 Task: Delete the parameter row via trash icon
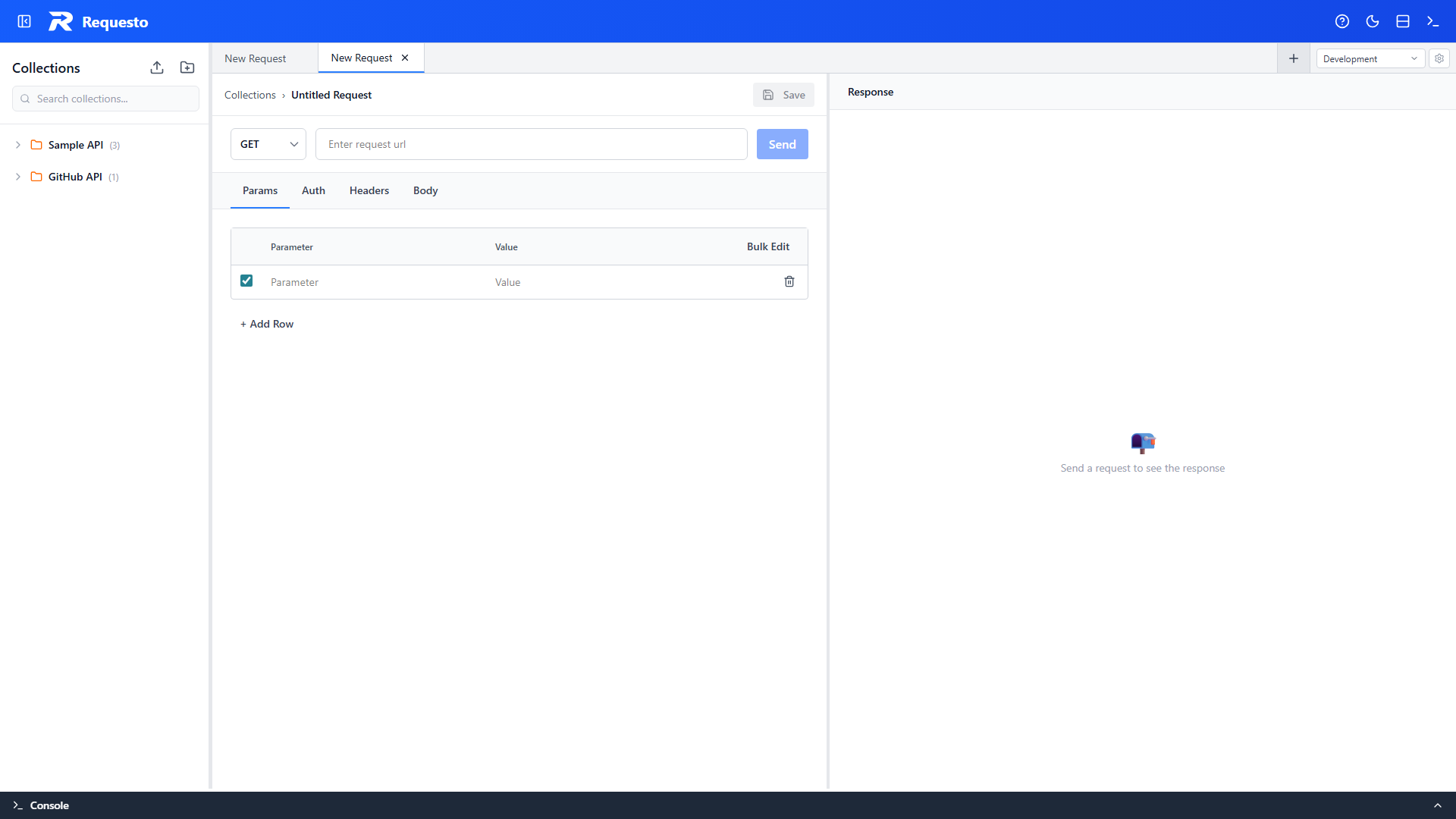click(x=789, y=281)
